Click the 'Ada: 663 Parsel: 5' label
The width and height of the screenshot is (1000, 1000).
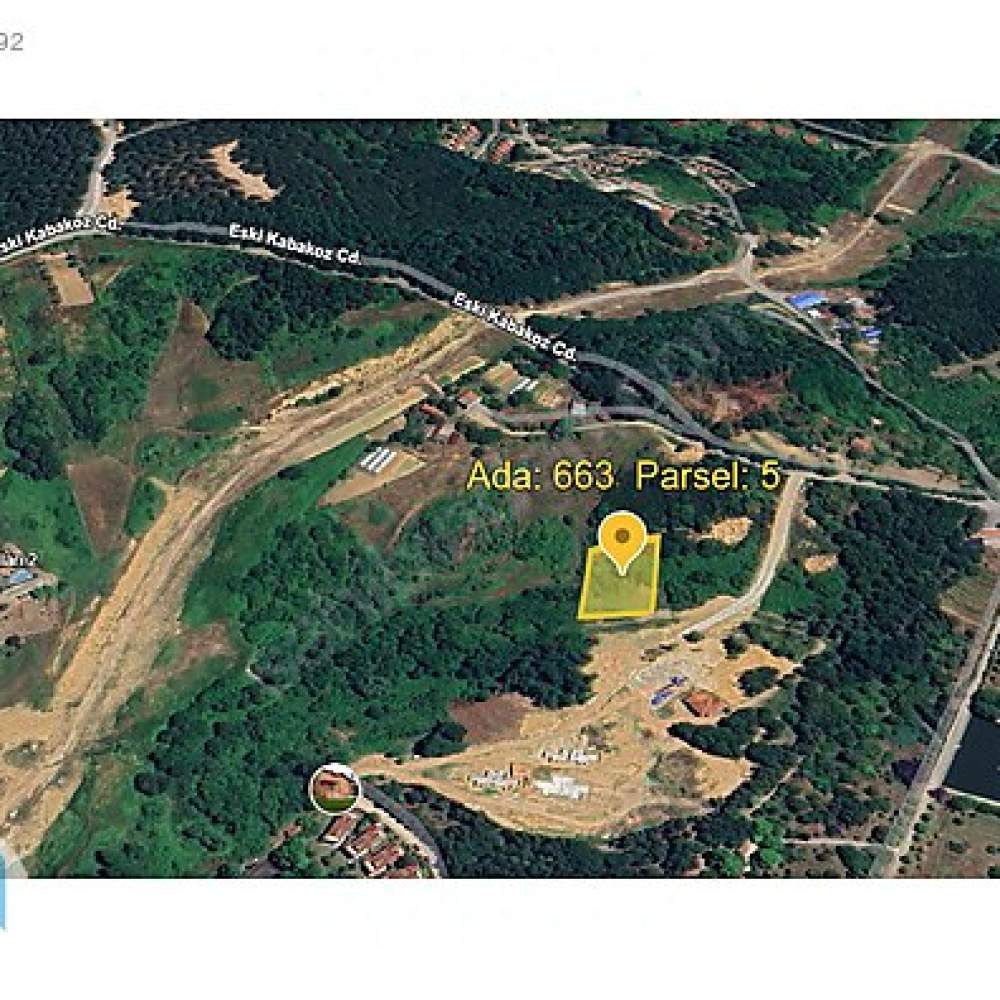(624, 475)
